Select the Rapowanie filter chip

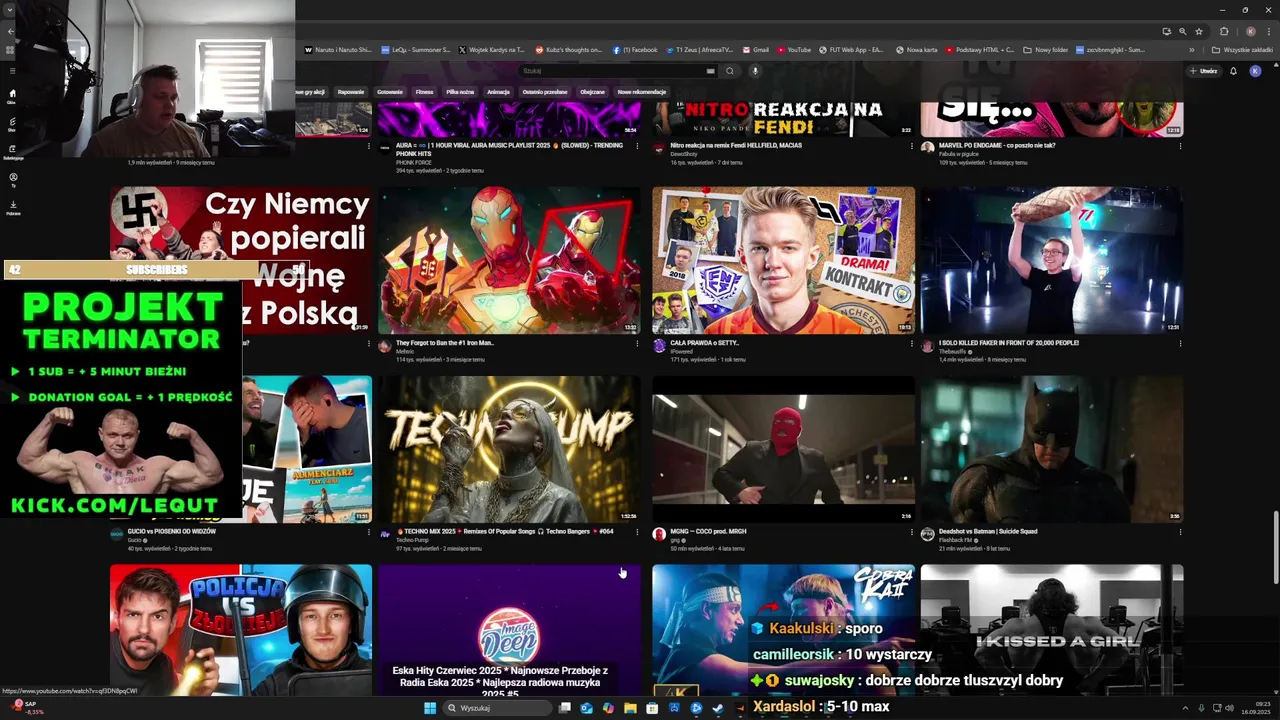[351, 92]
